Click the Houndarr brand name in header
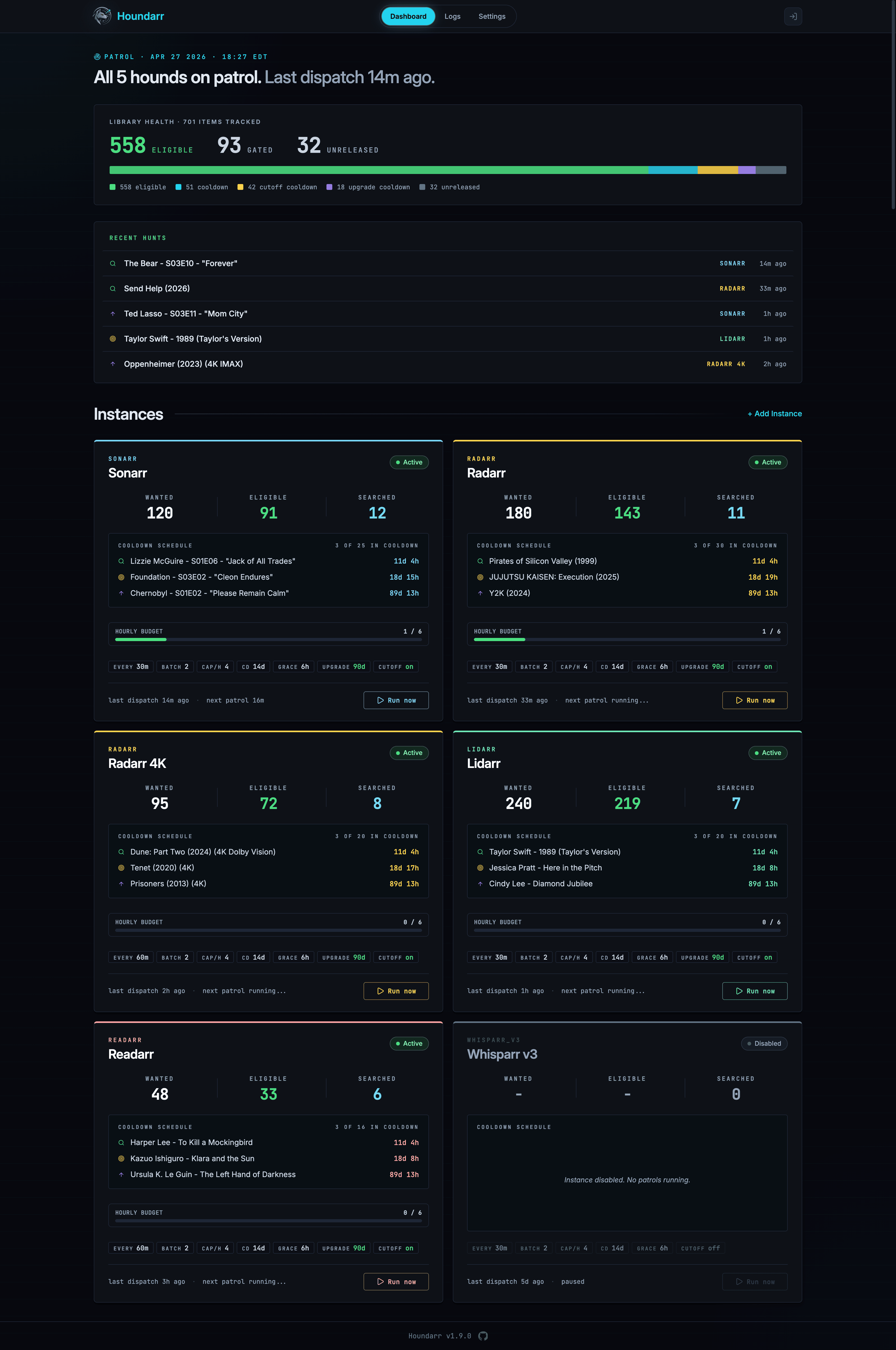The height and width of the screenshot is (1350, 896). [x=141, y=16]
